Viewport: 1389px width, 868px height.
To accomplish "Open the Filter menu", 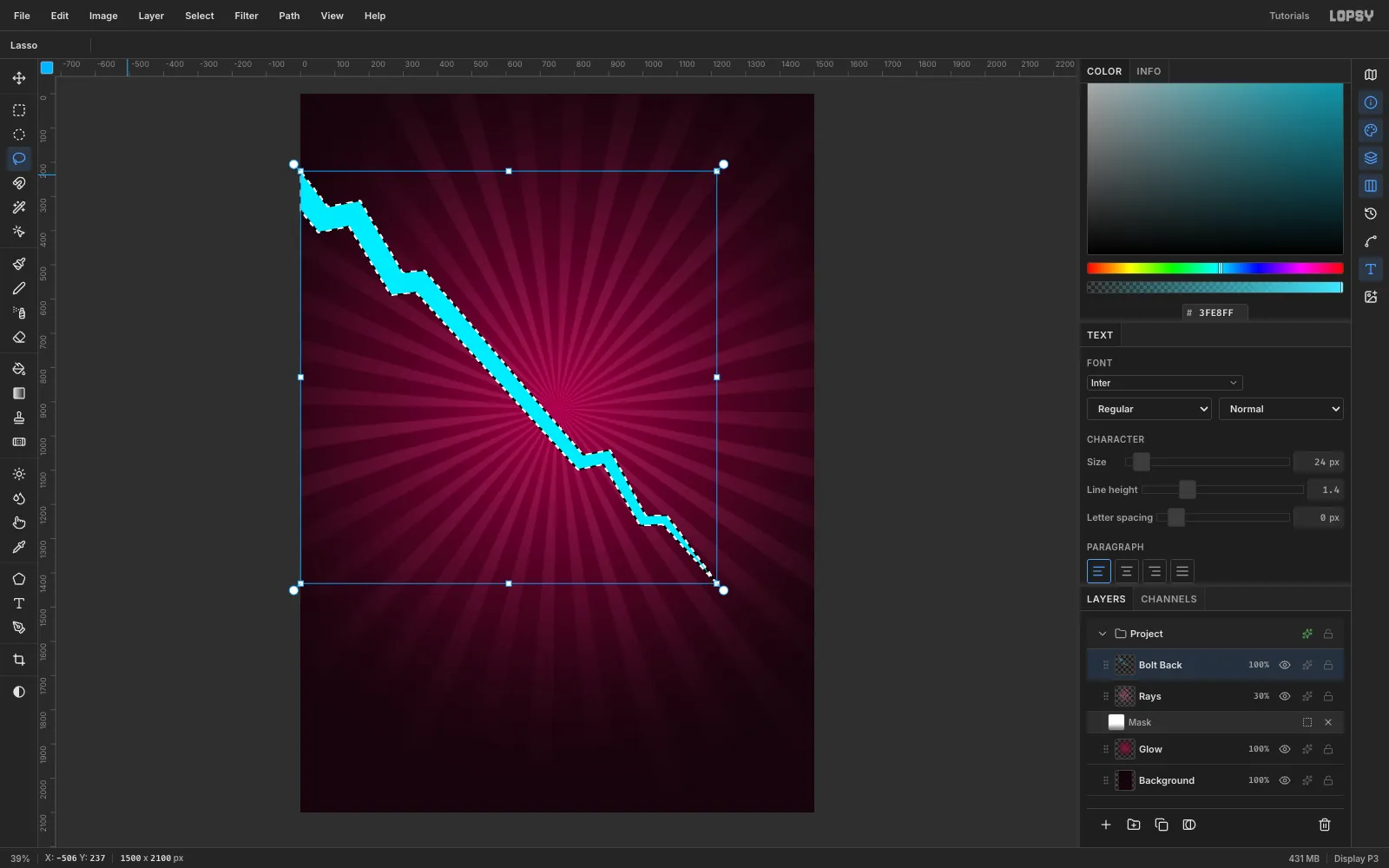I will (247, 16).
